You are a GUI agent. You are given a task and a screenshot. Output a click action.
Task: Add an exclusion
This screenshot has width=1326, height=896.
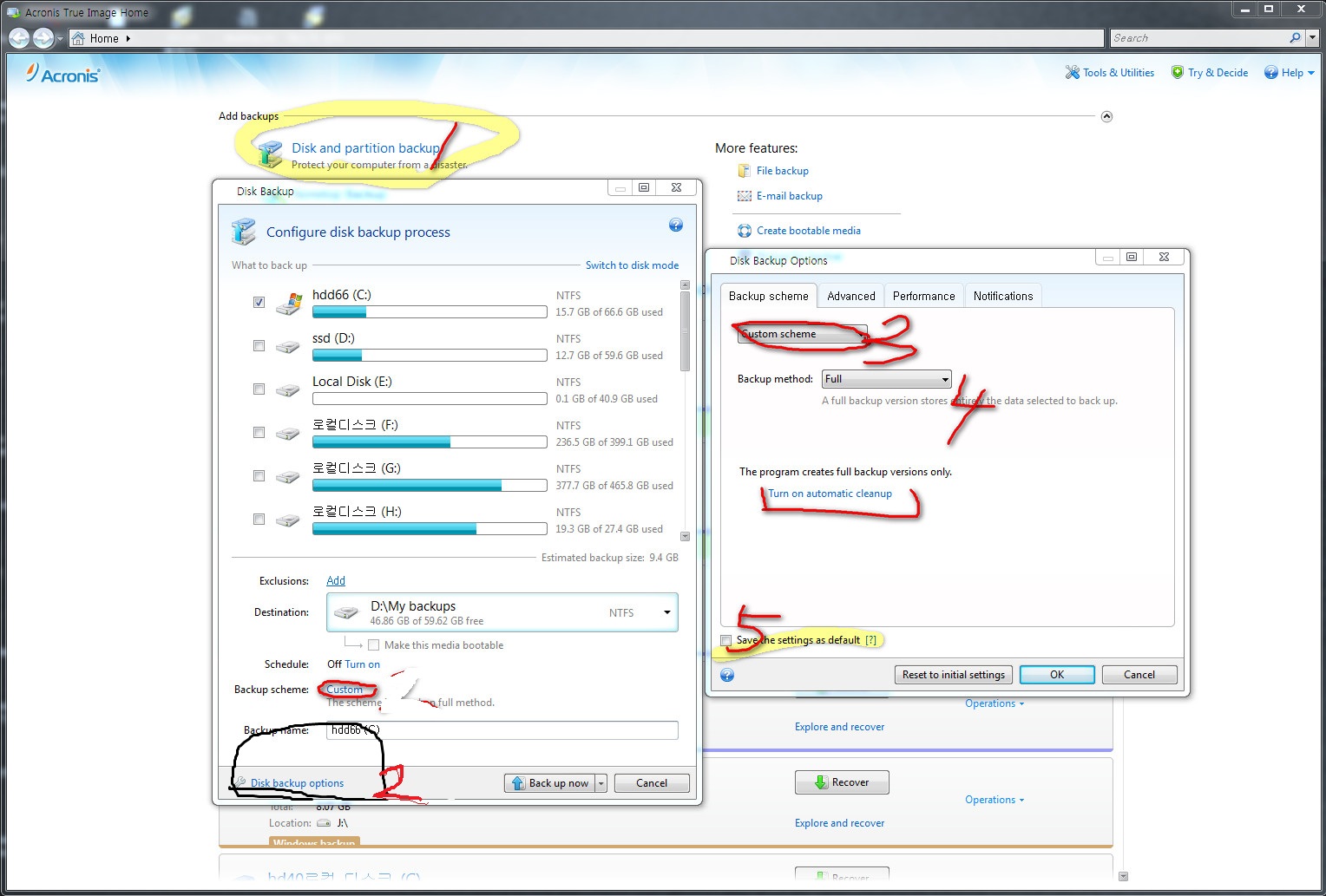336,581
